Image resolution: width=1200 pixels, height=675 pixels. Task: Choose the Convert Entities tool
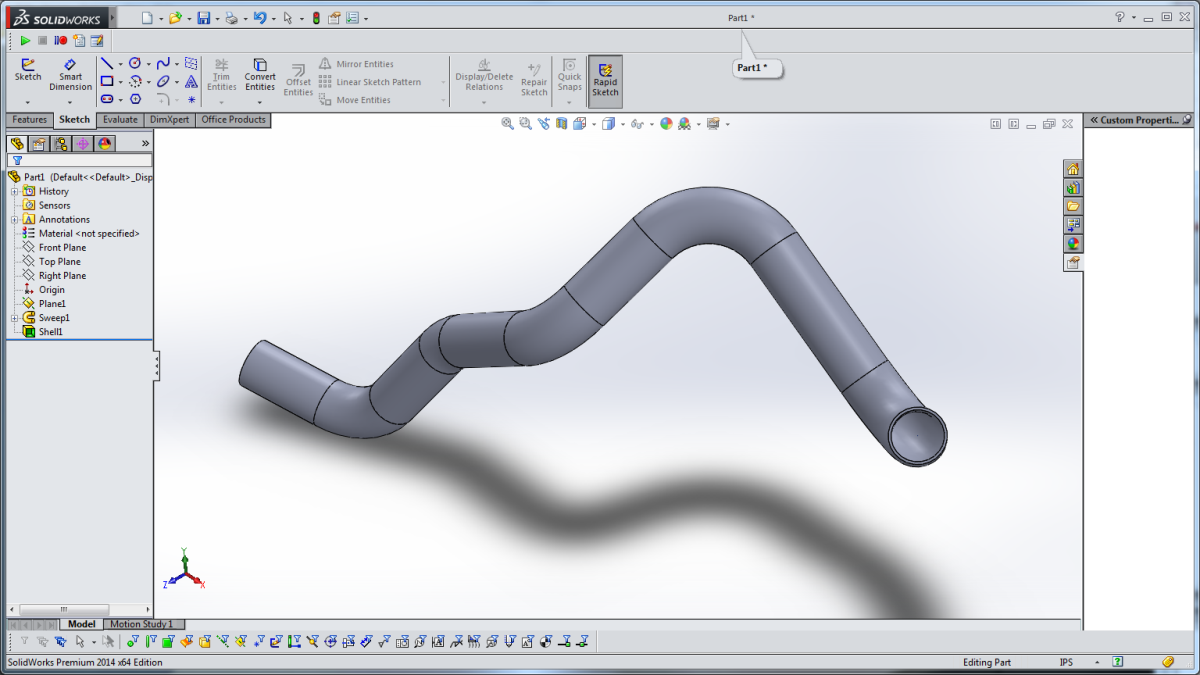260,72
